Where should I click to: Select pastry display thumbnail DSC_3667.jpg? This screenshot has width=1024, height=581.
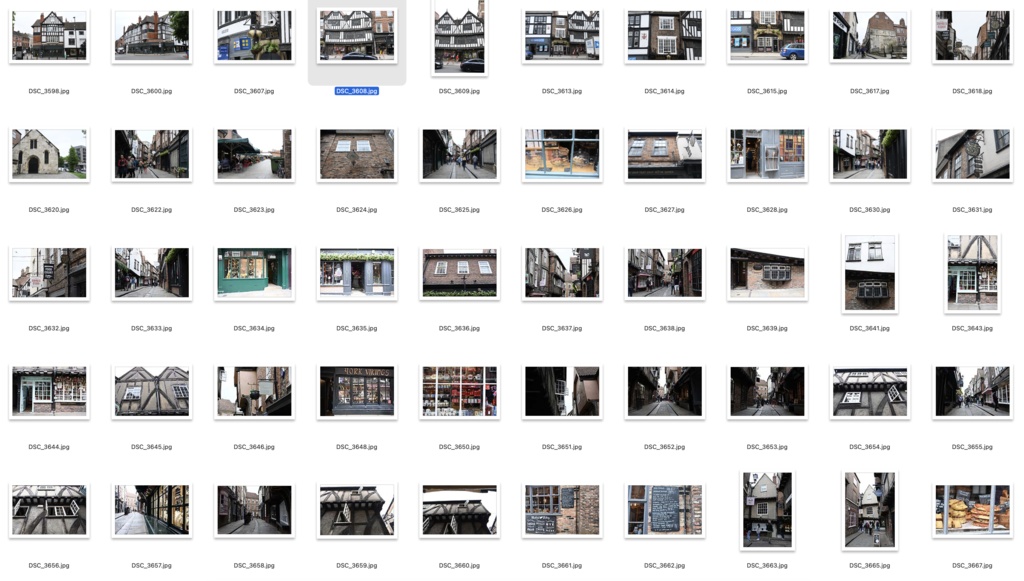pyautogui.click(x=972, y=510)
